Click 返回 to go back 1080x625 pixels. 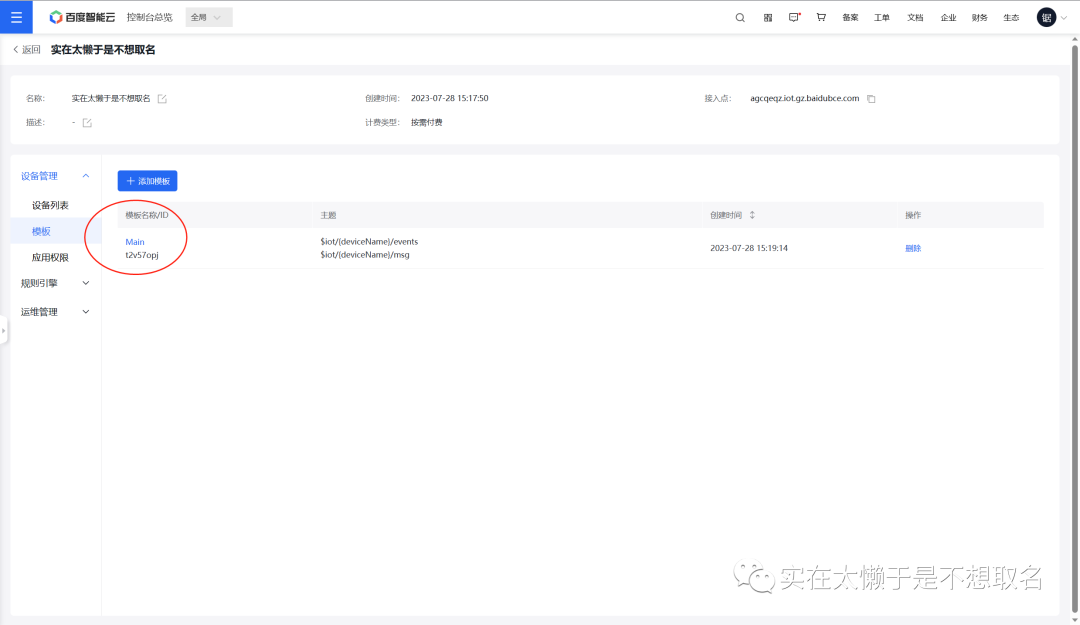(27, 50)
